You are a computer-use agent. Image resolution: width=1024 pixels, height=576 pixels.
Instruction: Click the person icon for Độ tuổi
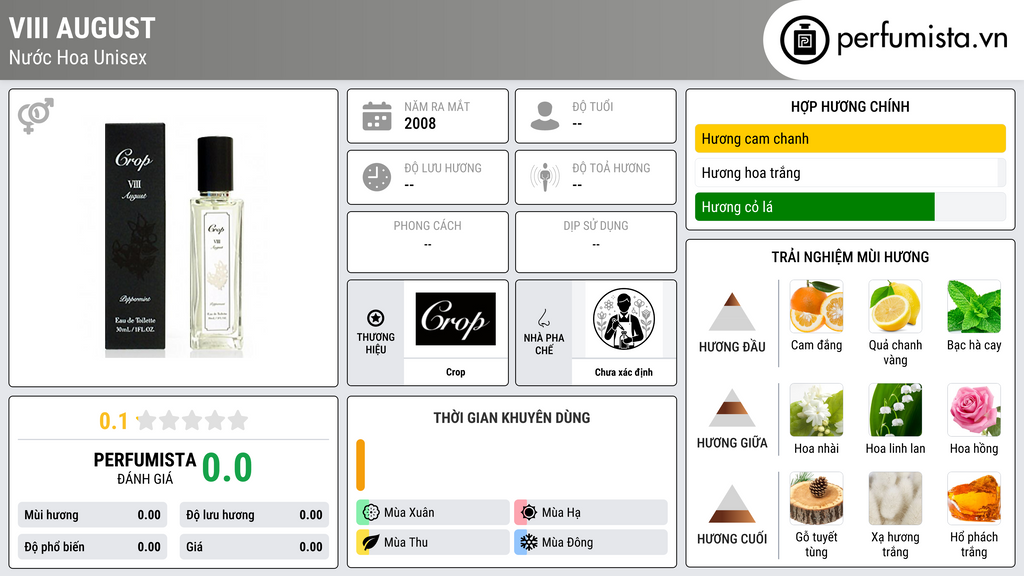click(x=545, y=116)
